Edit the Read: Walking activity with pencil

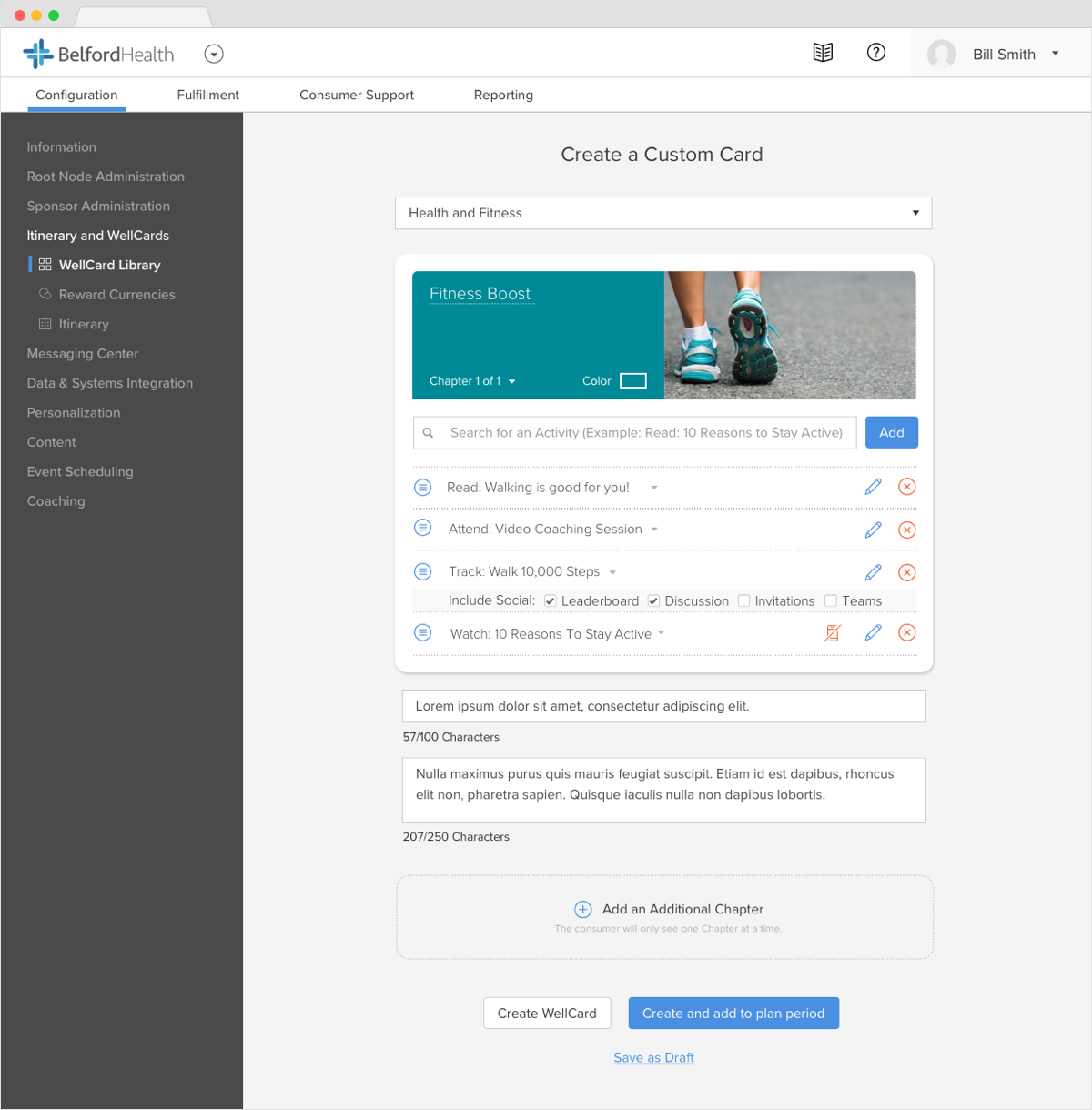(x=874, y=487)
